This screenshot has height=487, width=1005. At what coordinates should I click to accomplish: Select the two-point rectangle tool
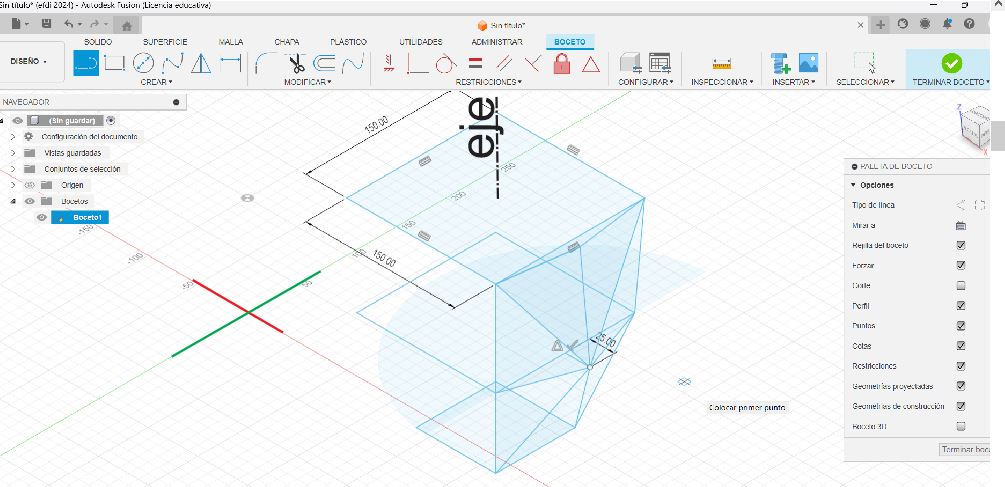[x=114, y=63]
